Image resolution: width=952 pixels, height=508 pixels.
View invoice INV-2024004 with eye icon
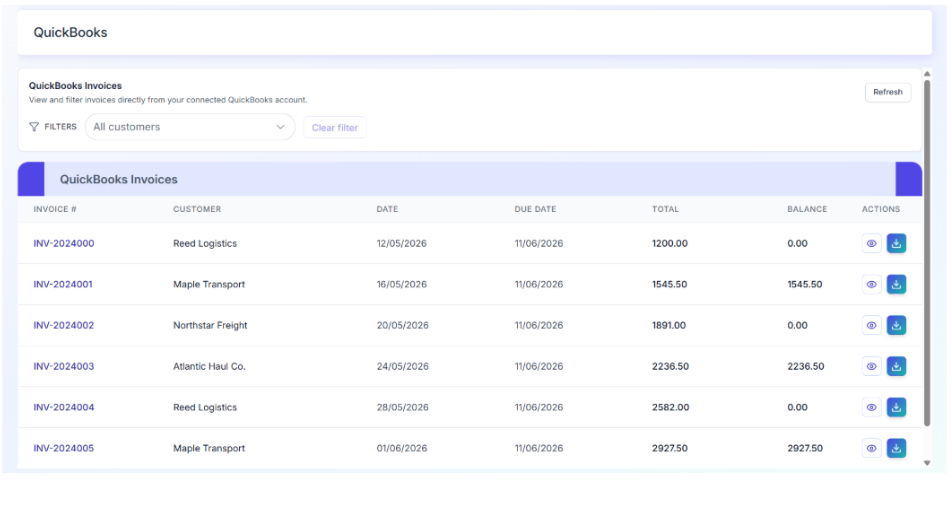pyautogui.click(x=871, y=407)
